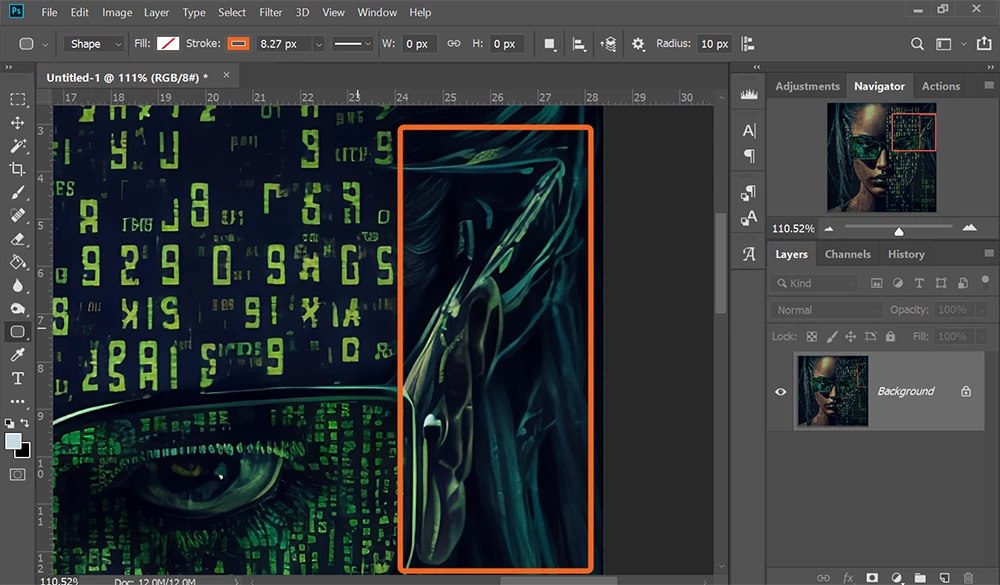Reset default foreground and background colors

[x=10, y=423]
